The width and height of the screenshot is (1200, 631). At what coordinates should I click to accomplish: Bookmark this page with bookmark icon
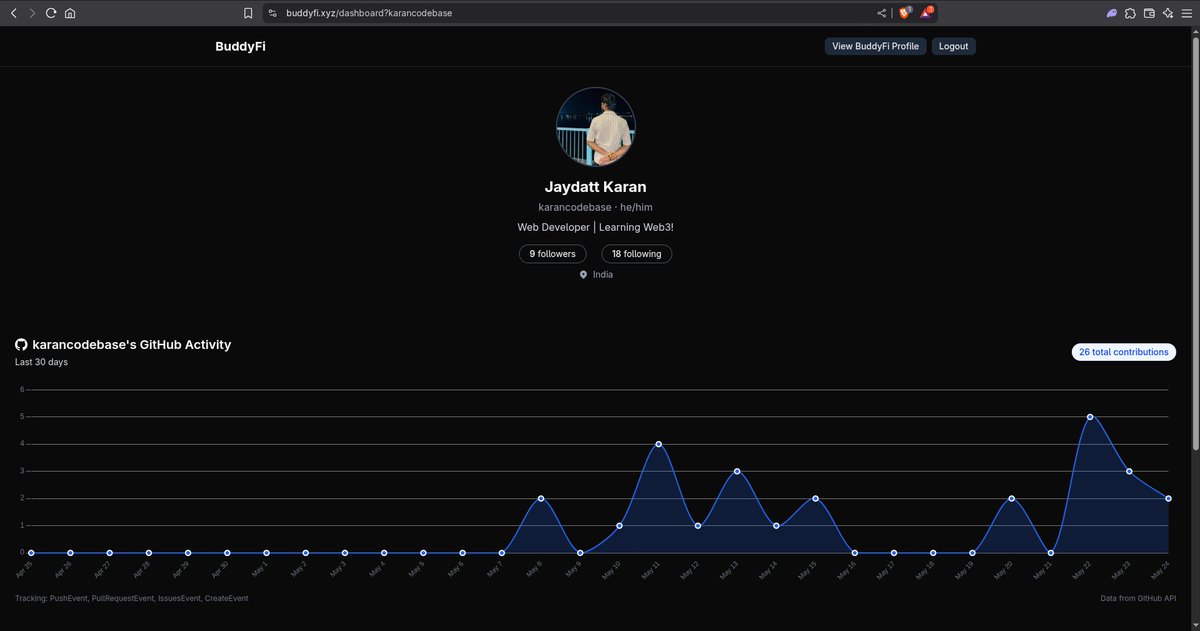click(248, 13)
